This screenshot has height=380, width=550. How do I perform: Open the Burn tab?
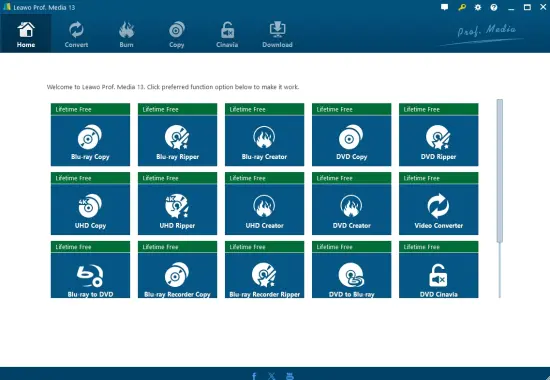pyautogui.click(x=126, y=34)
